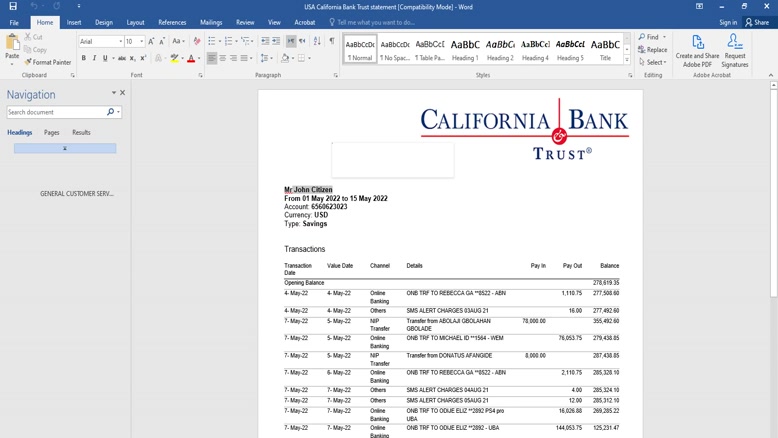
Task: Expand the font size dropdown
Action: (x=141, y=41)
